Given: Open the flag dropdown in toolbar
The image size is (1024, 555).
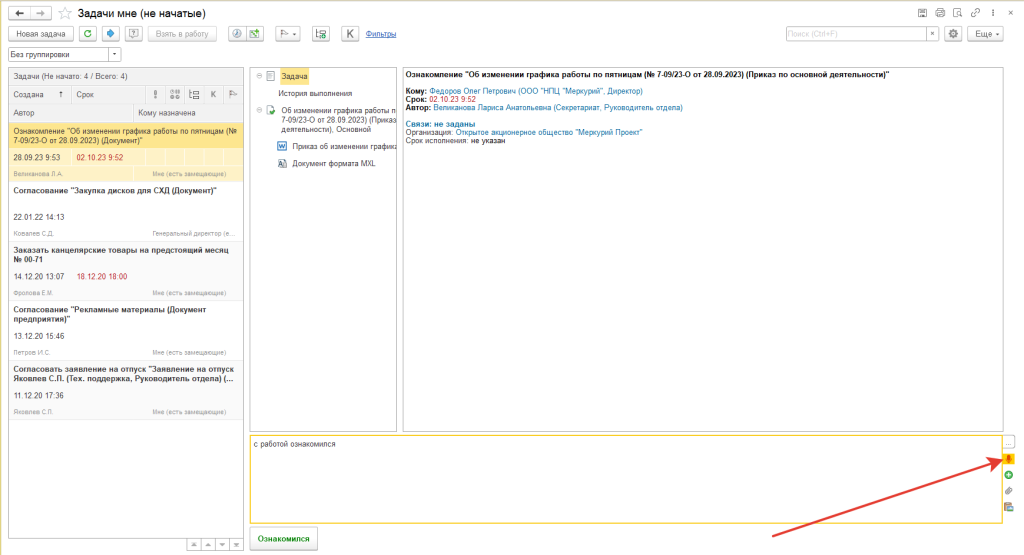Looking at the screenshot, I should coord(288,33).
